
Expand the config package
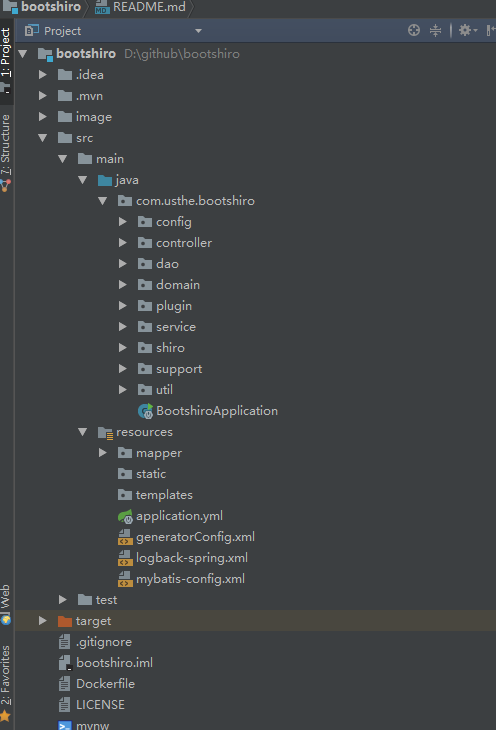(122, 222)
